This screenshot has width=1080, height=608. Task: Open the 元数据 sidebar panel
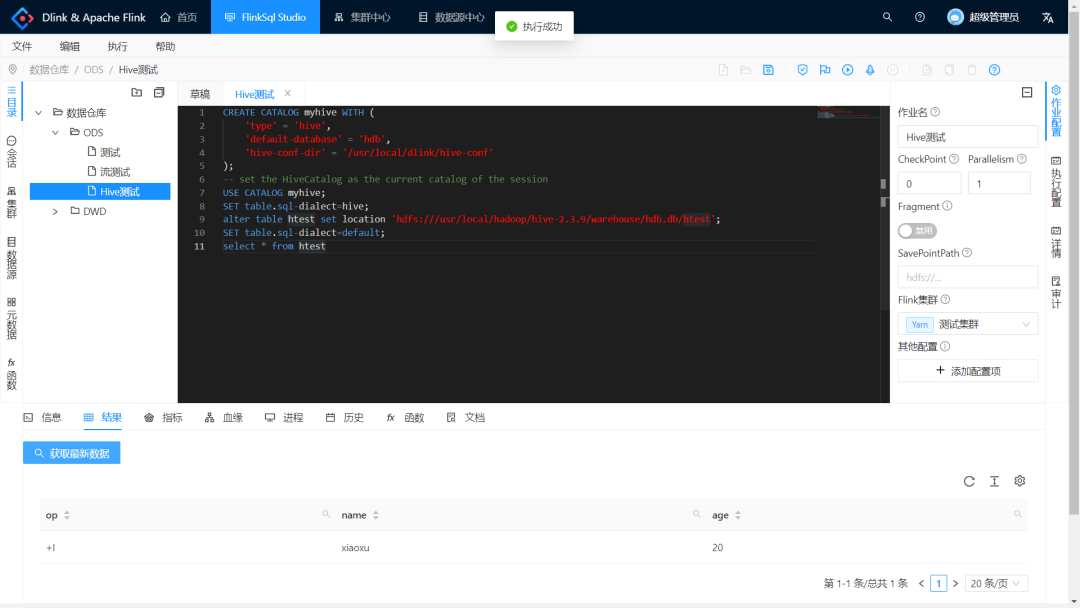pos(12,319)
